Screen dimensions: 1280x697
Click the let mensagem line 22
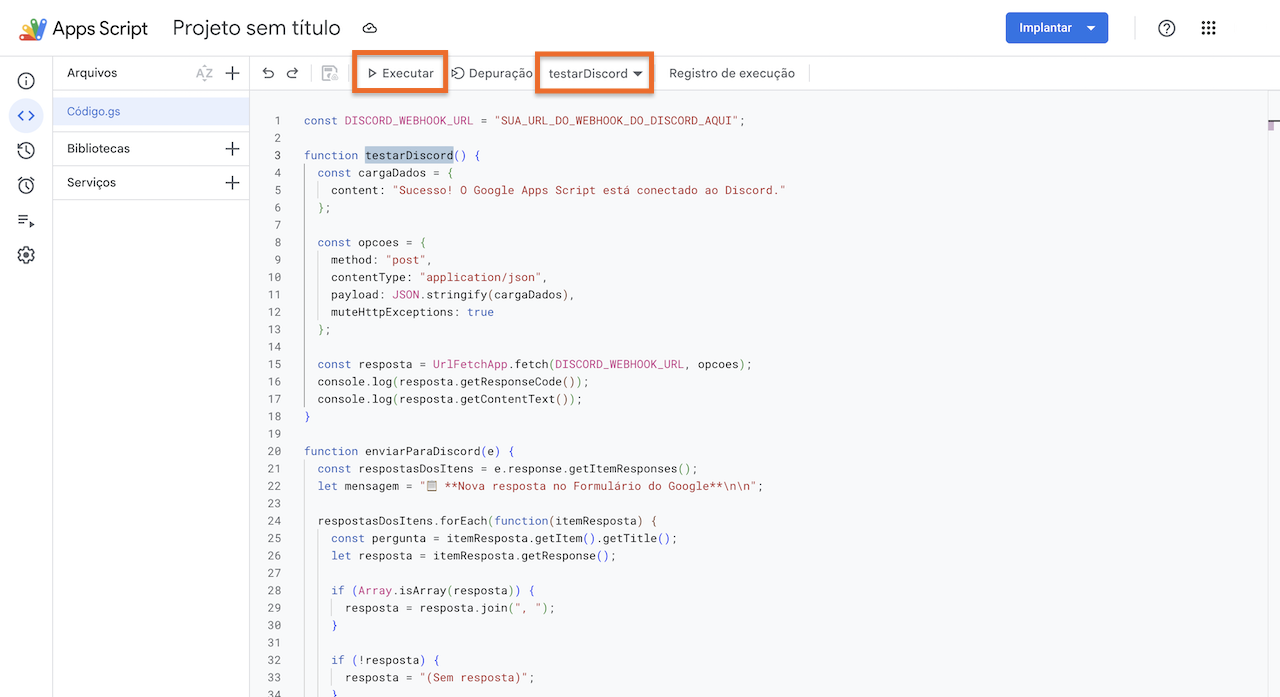click(x=541, y=486)
